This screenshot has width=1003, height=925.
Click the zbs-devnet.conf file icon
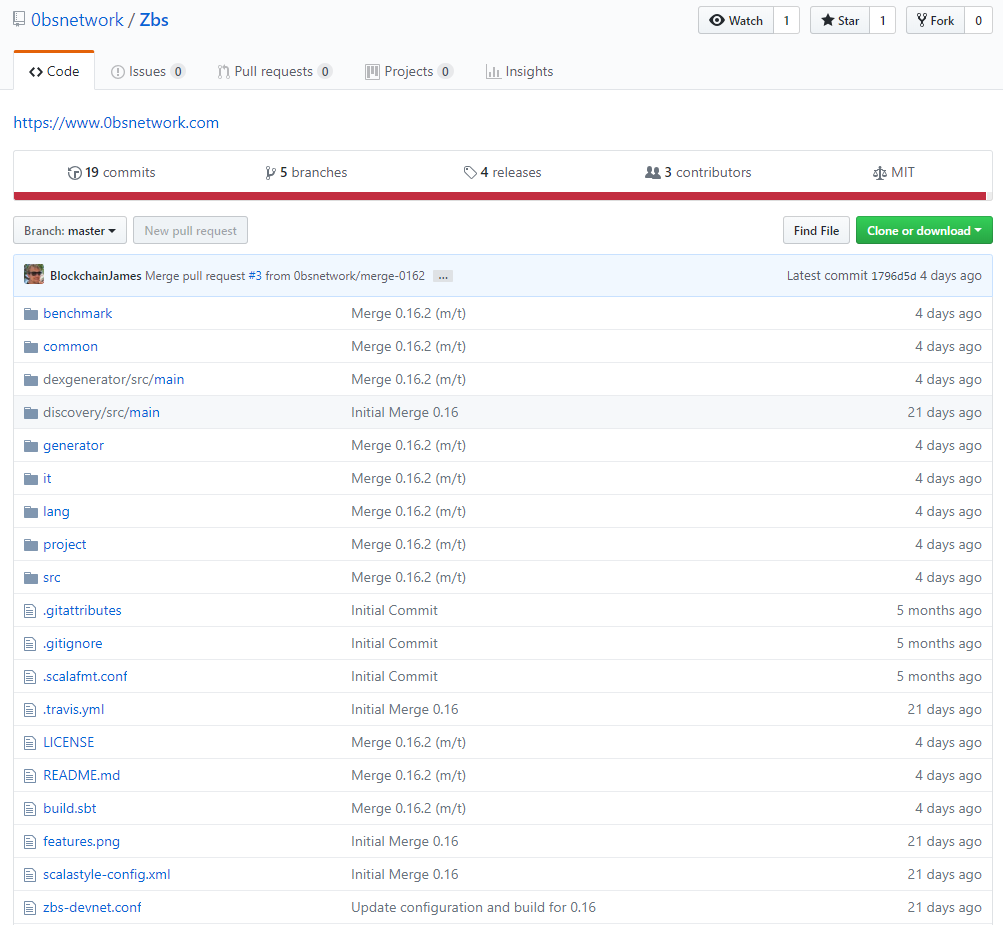(30, 908)
